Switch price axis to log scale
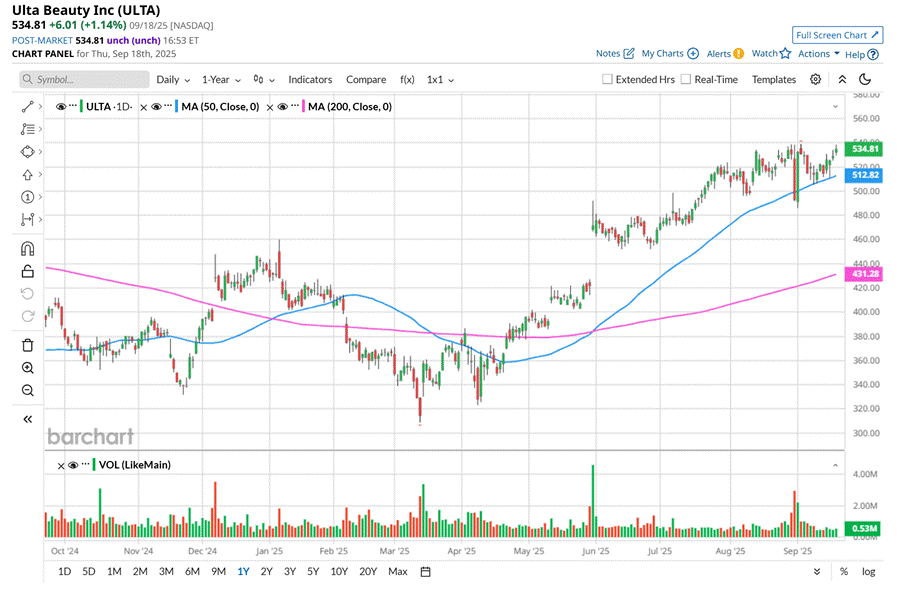This screenshot has height=590, width=903. click(868, 572)
